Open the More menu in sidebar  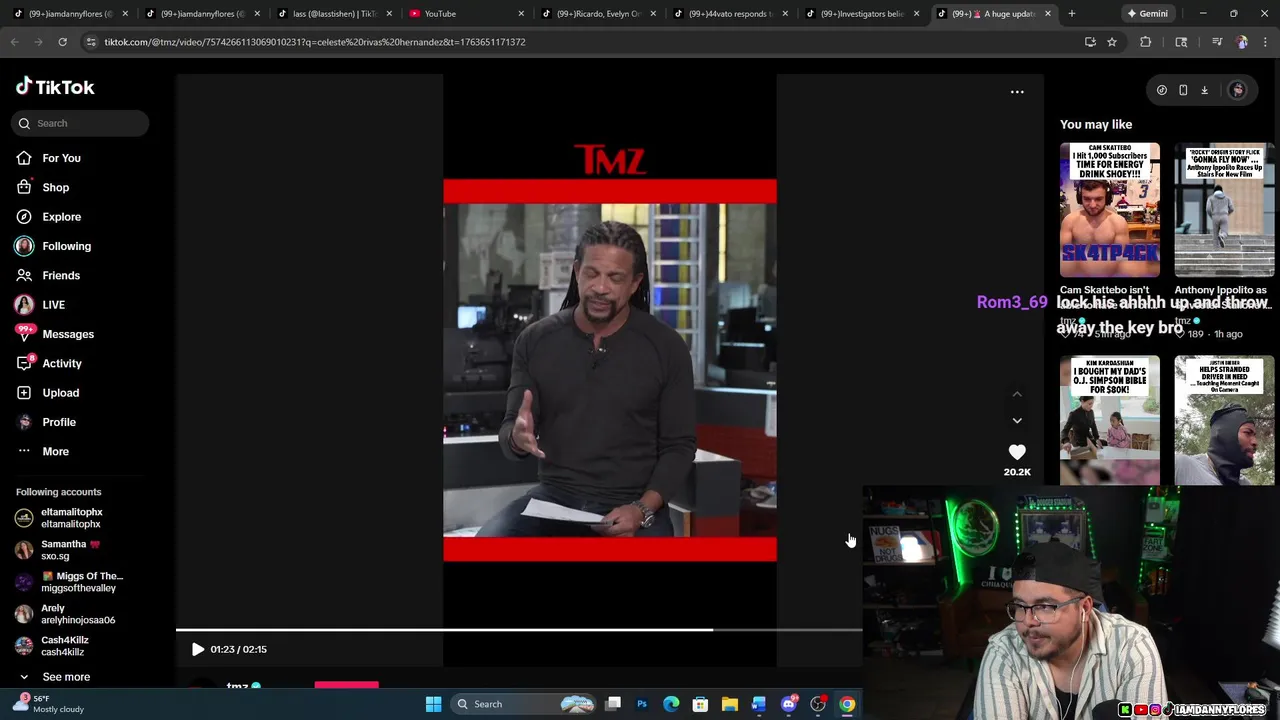pyautogui.click(x=43, y=451)
